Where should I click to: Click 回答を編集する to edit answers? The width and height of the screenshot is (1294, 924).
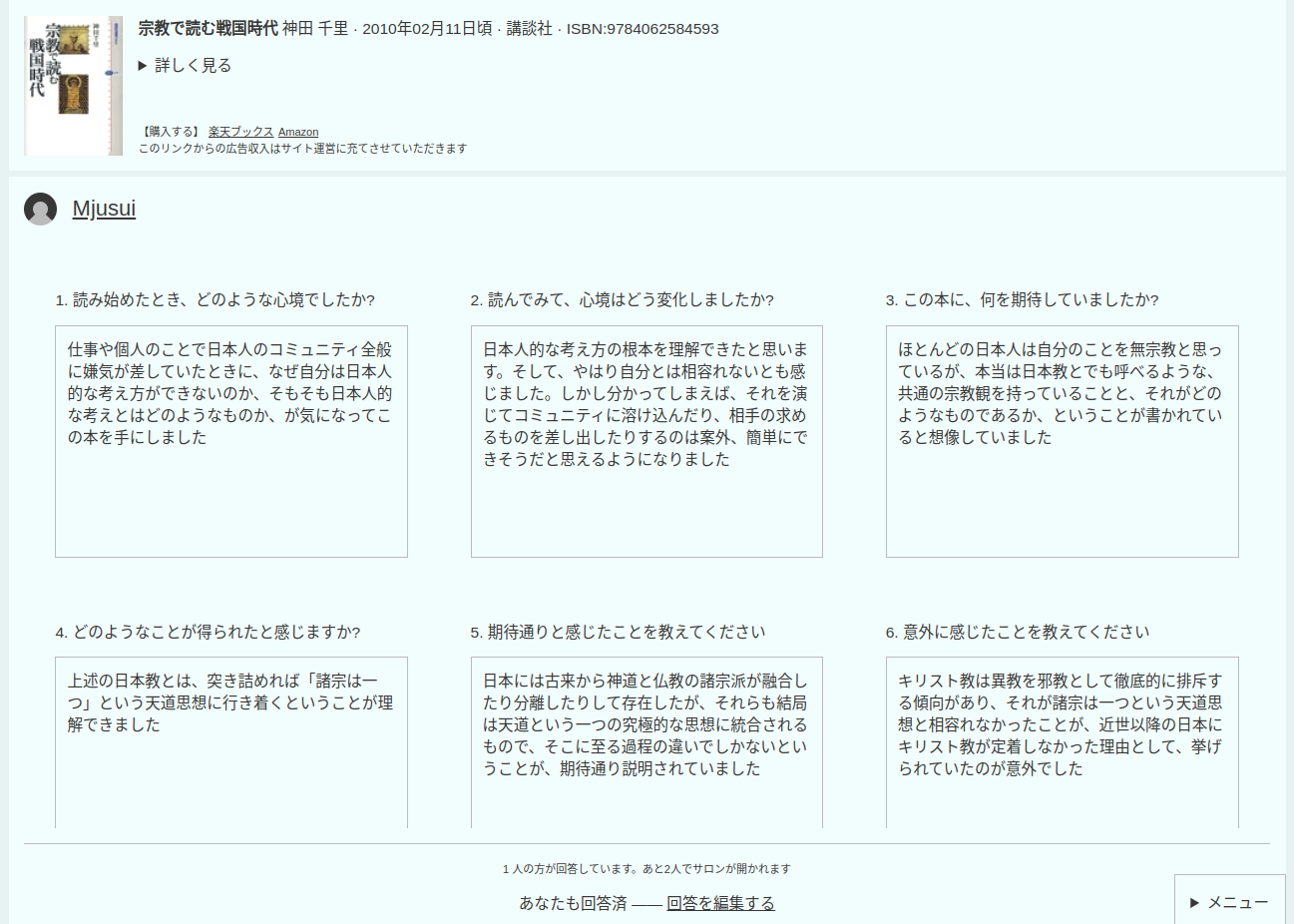[x=720, y=903]
